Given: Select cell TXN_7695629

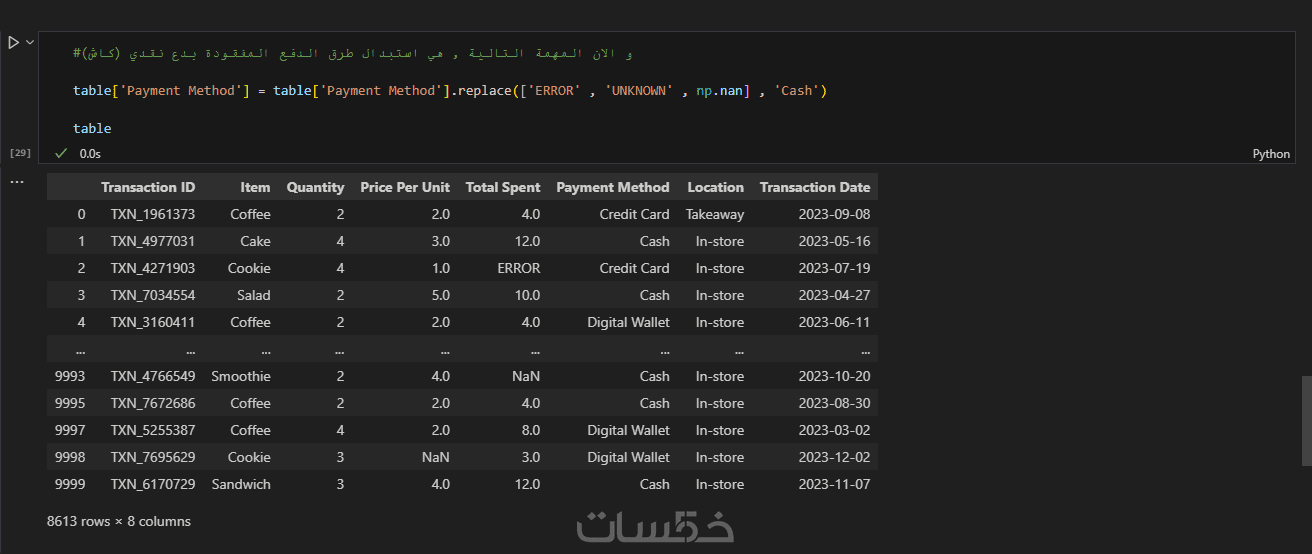Looking at the screenshot, I should point(153,457).
